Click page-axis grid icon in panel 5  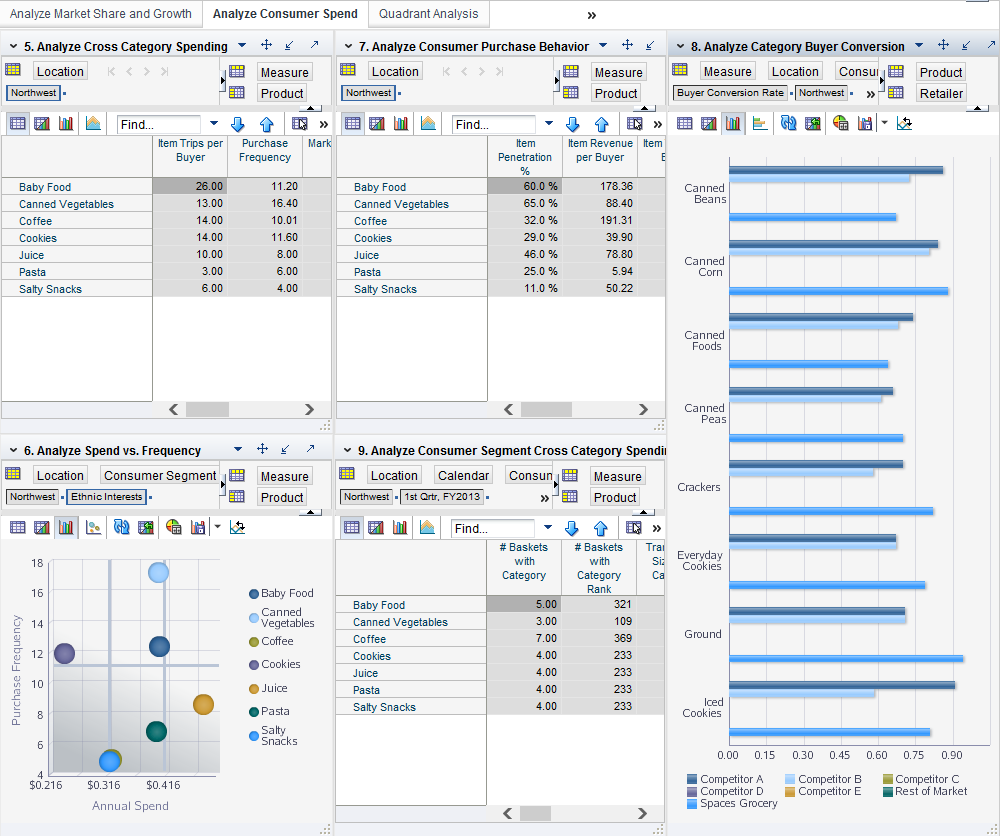pyautogui.click(x=13, y=69)
